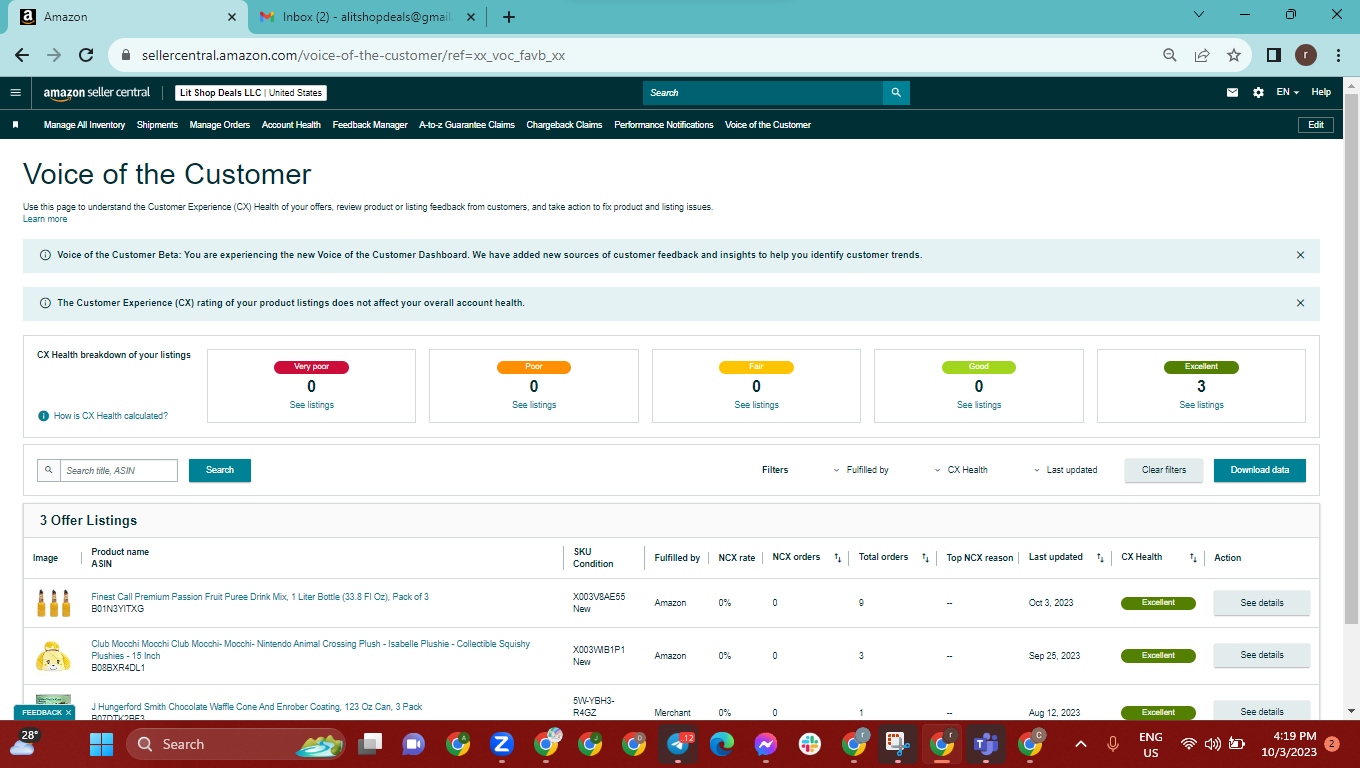
Task: Open Performance Notifications
Action: pos(664,125)
